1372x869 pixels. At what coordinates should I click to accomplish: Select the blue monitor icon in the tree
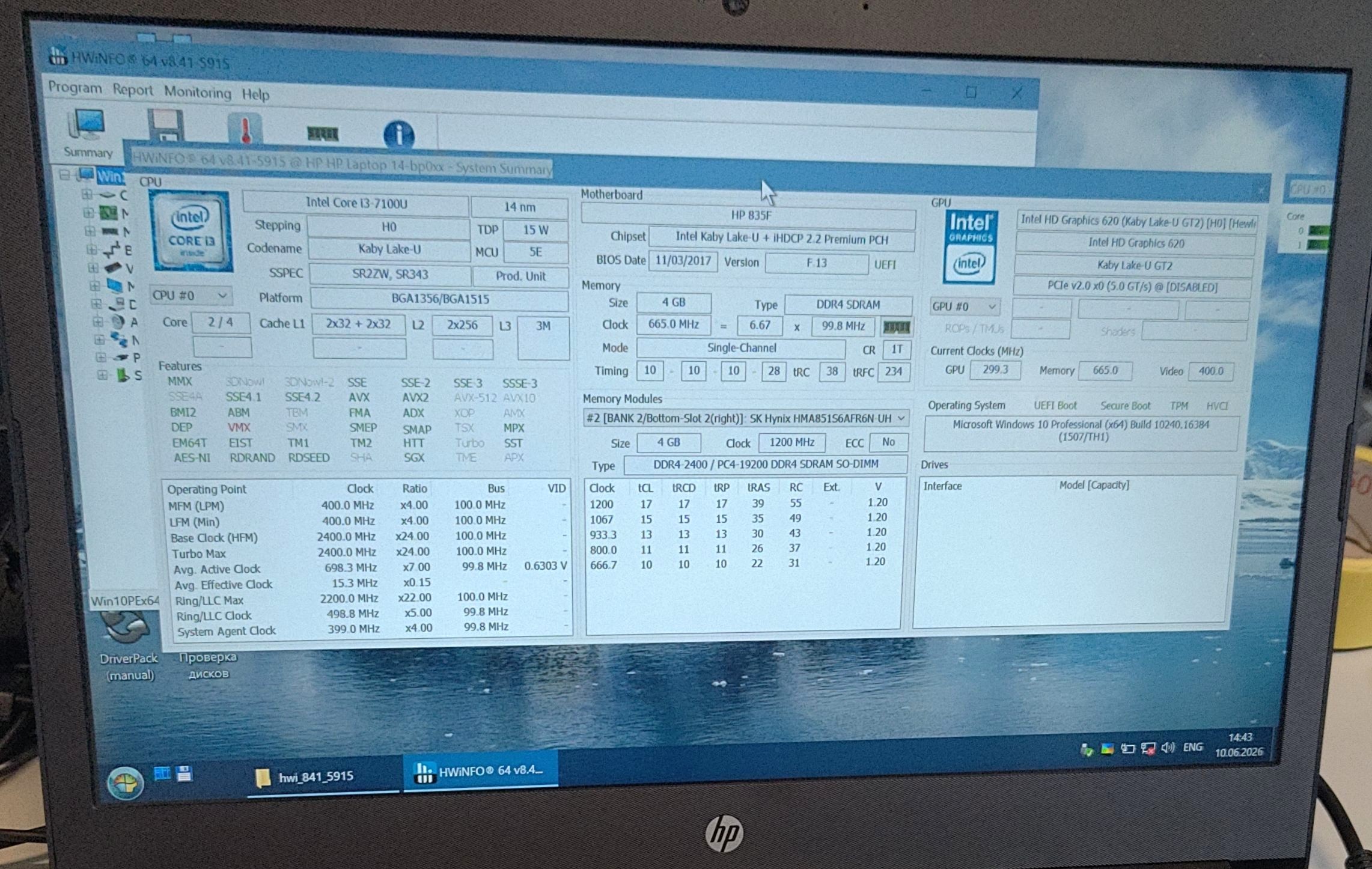coord(114,285)
